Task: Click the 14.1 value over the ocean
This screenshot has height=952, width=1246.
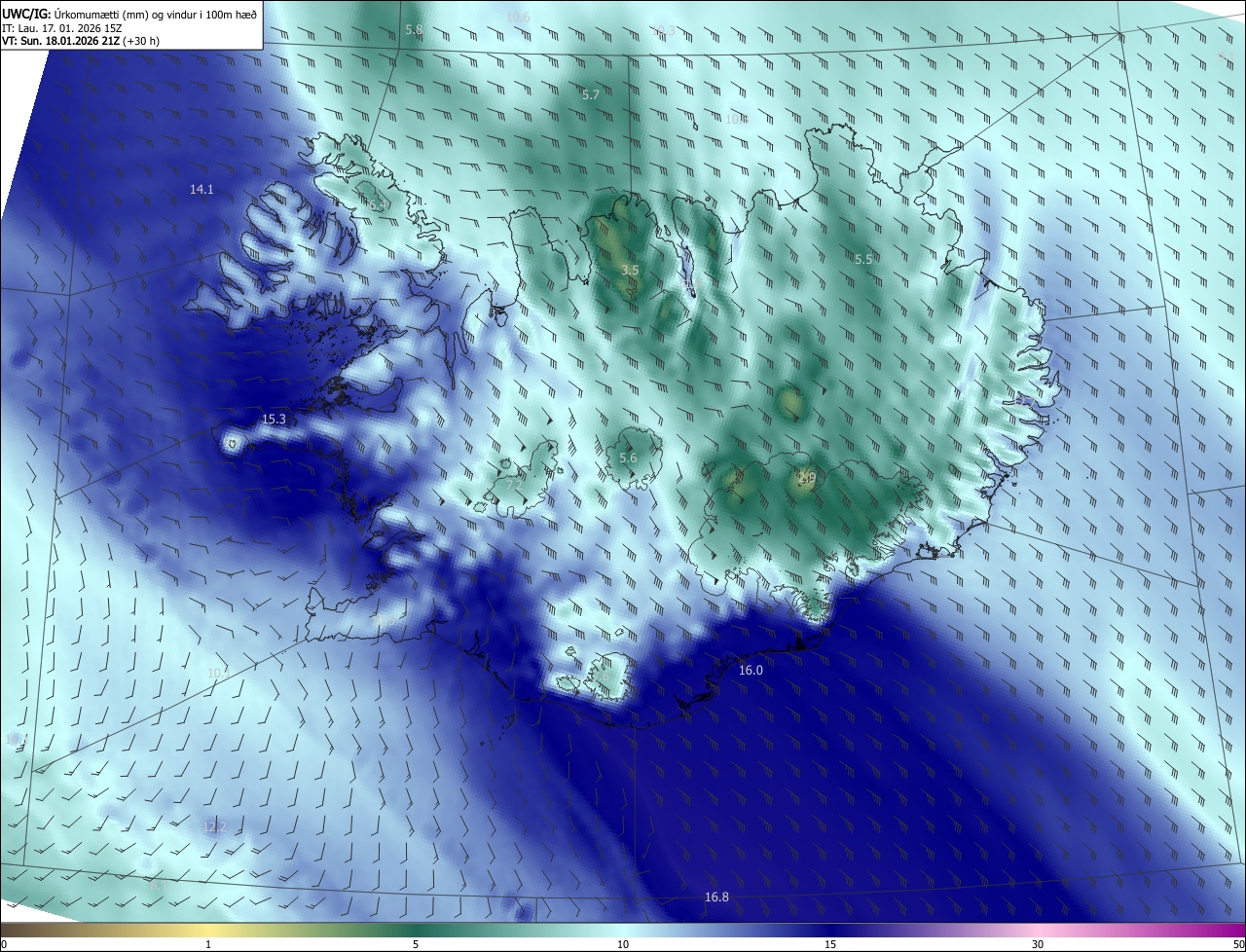Action: (x=202, y=190)
